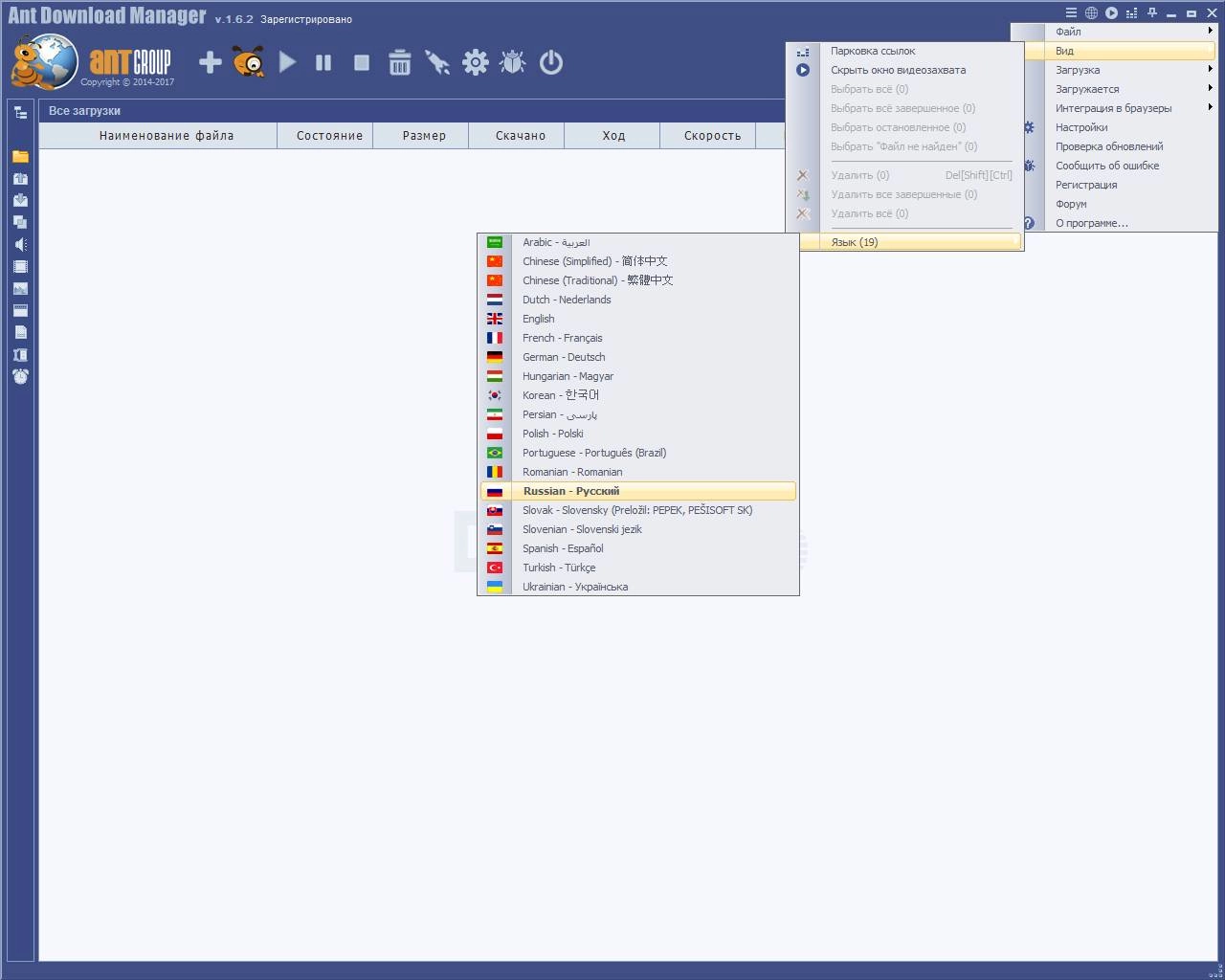Select the alarm clock scheduler sidebar icon
Viewport: 1225px width, 980px height.
pos(20,376)
